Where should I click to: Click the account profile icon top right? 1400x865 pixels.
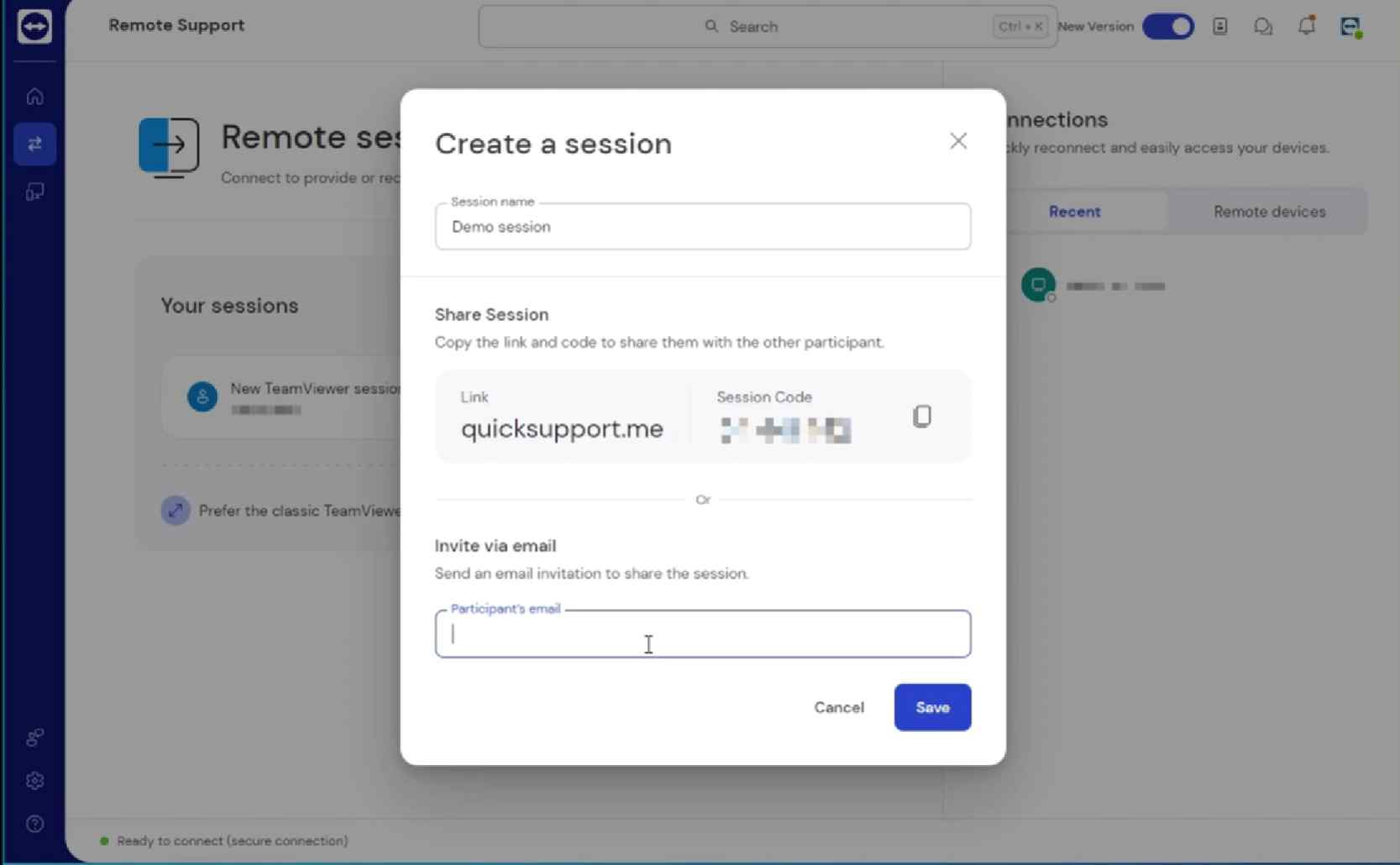(x=1350, y=27)
